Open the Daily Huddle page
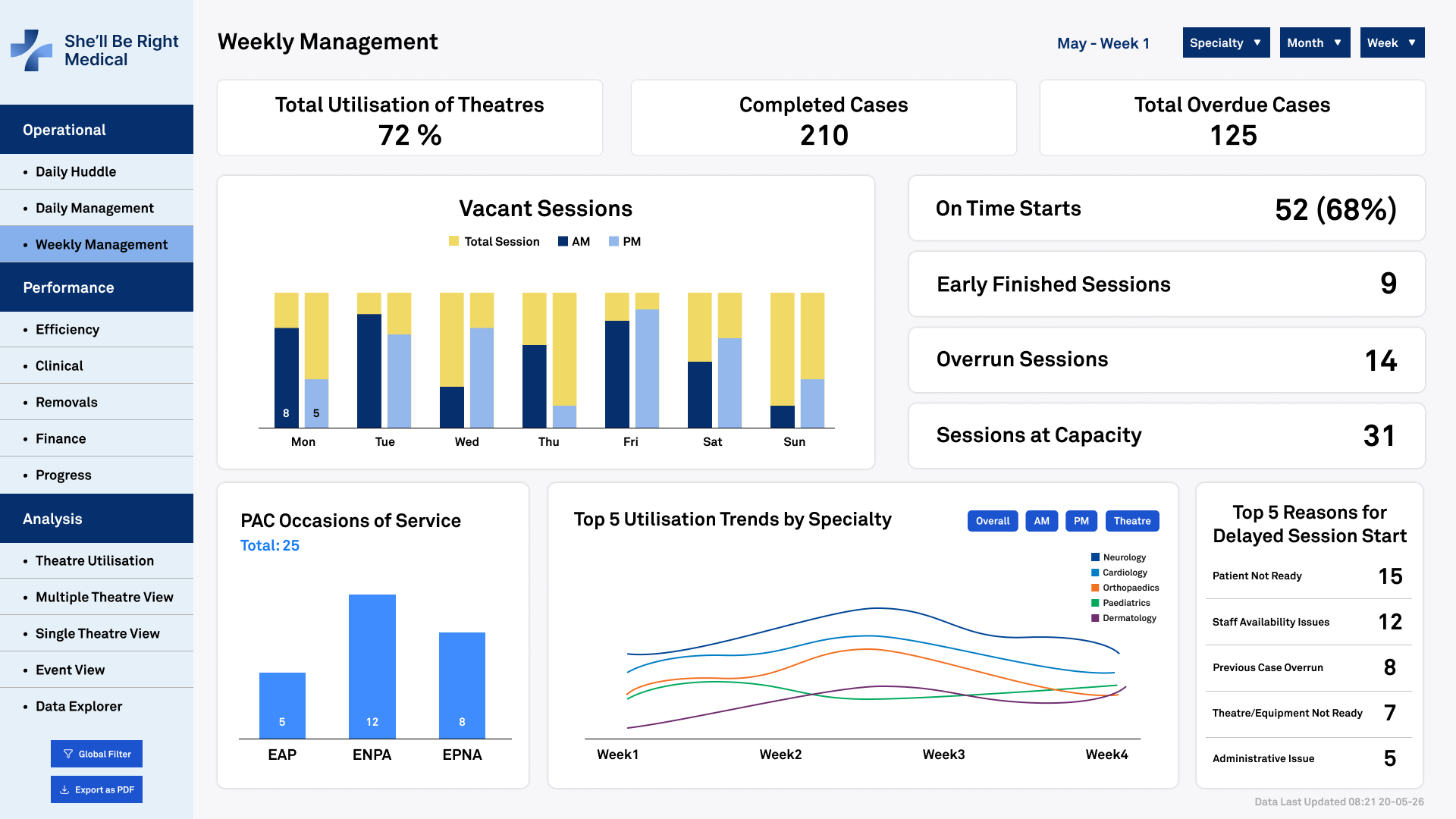This screenshot has width=1456, height=819. click(x=96, y=171)
